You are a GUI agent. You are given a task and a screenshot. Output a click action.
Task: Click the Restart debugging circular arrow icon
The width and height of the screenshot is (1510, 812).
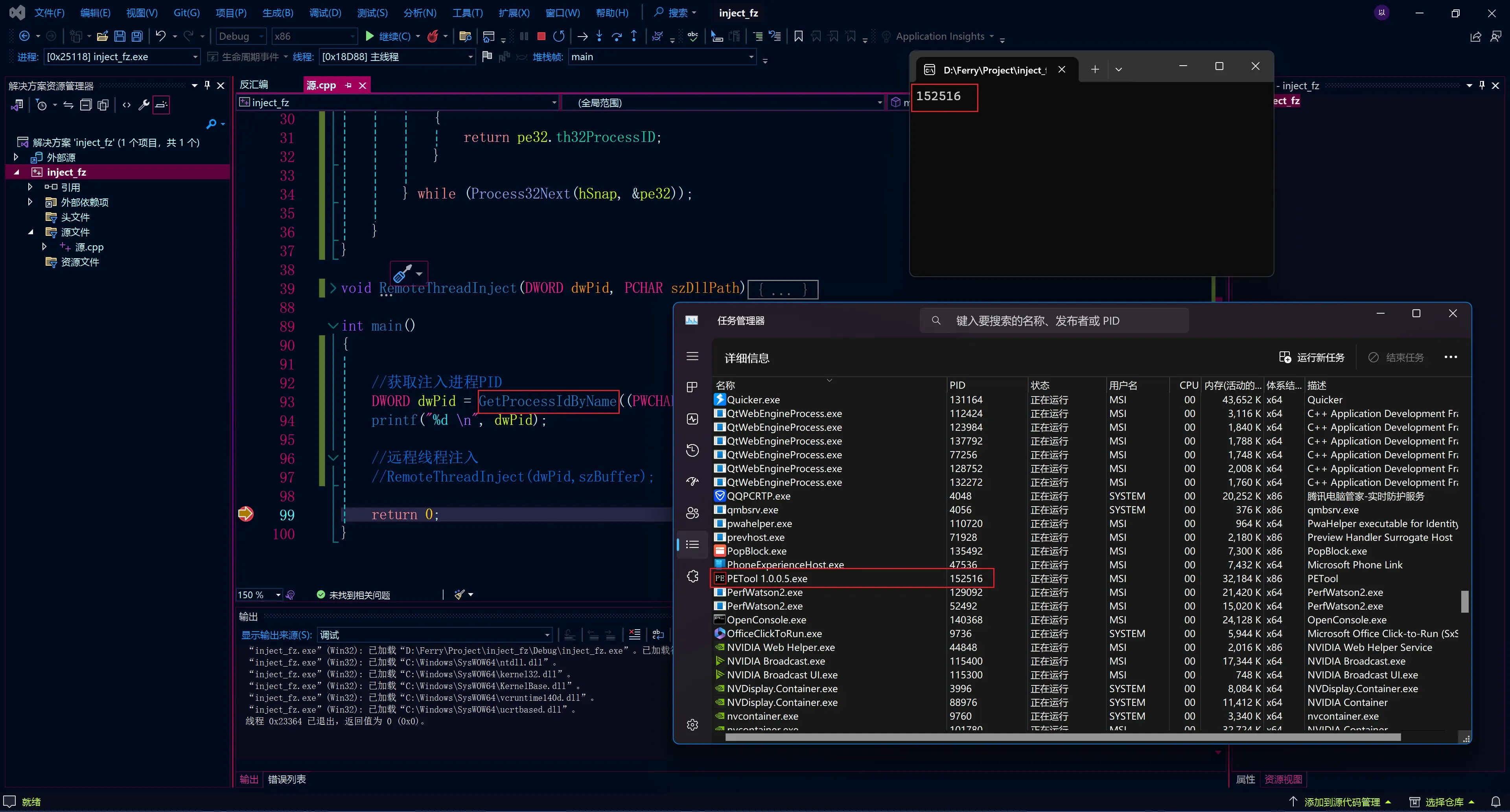559,36
